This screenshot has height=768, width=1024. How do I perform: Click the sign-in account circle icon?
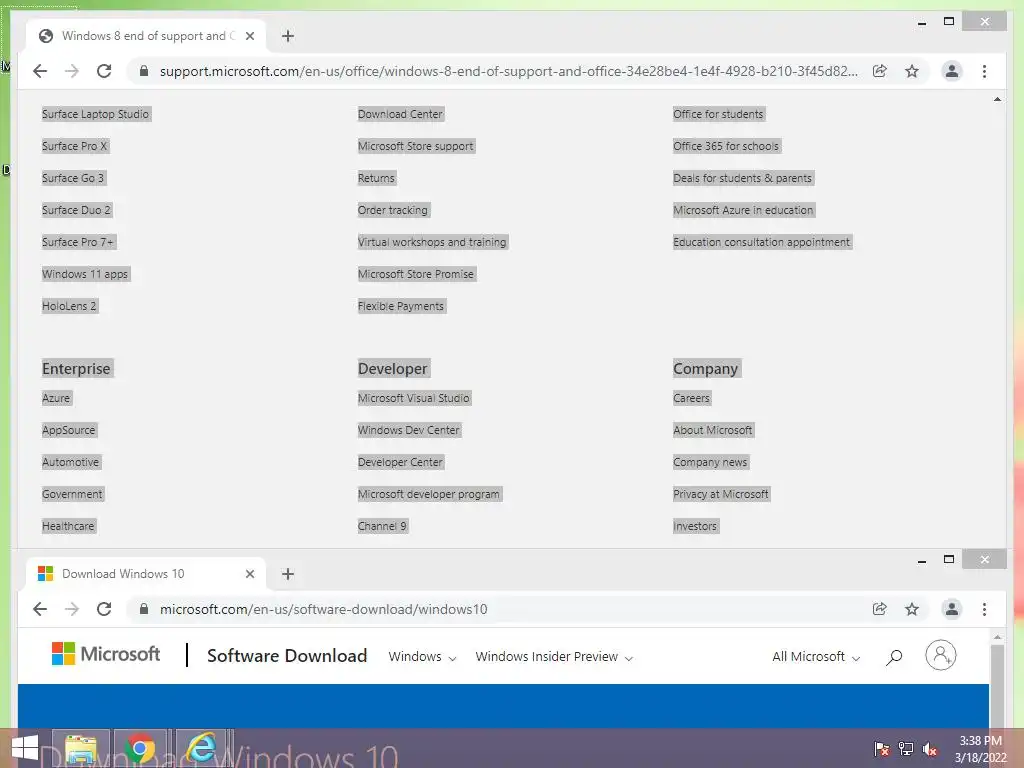[940, 655]
